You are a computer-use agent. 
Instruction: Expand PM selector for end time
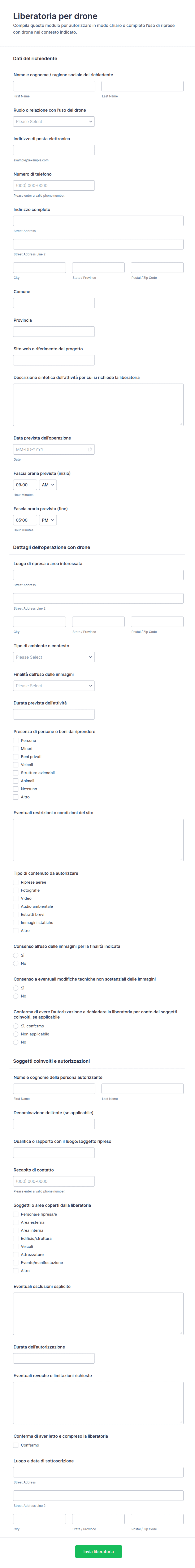pos(48,520)
